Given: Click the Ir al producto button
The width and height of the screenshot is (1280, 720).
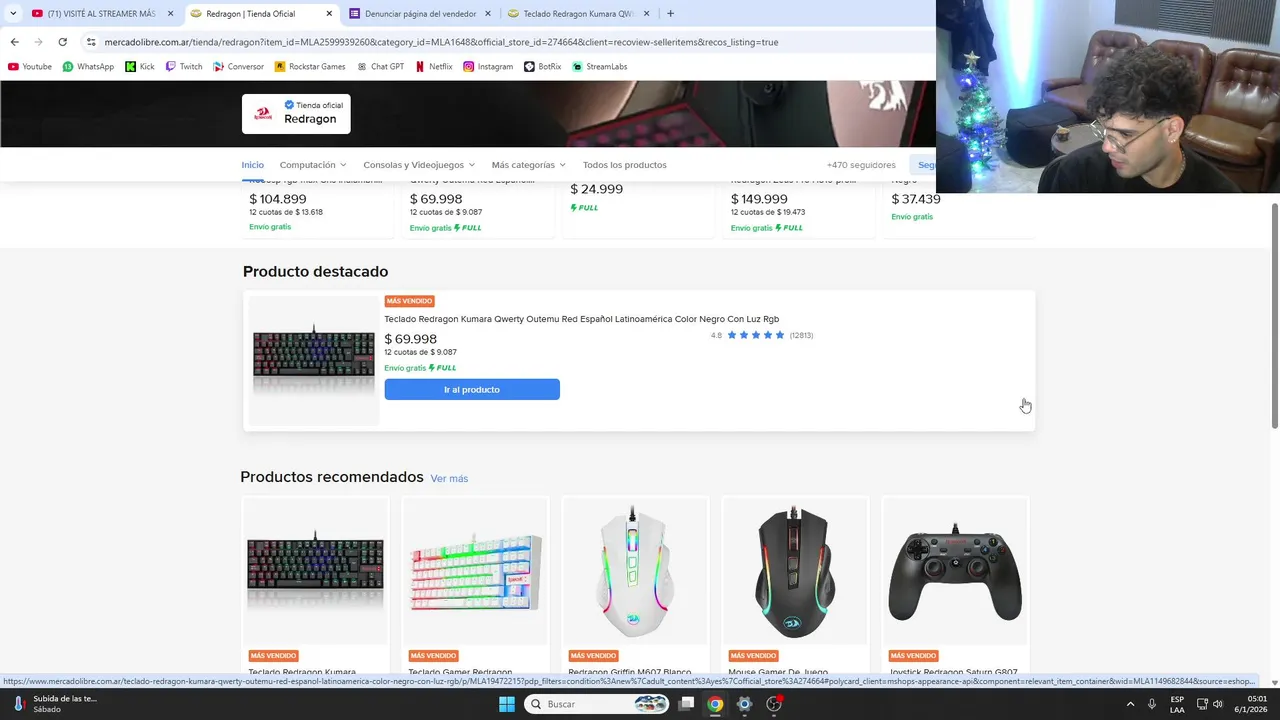Looking at the screenshot, I should pyautogui.click(x=472, y=390).
